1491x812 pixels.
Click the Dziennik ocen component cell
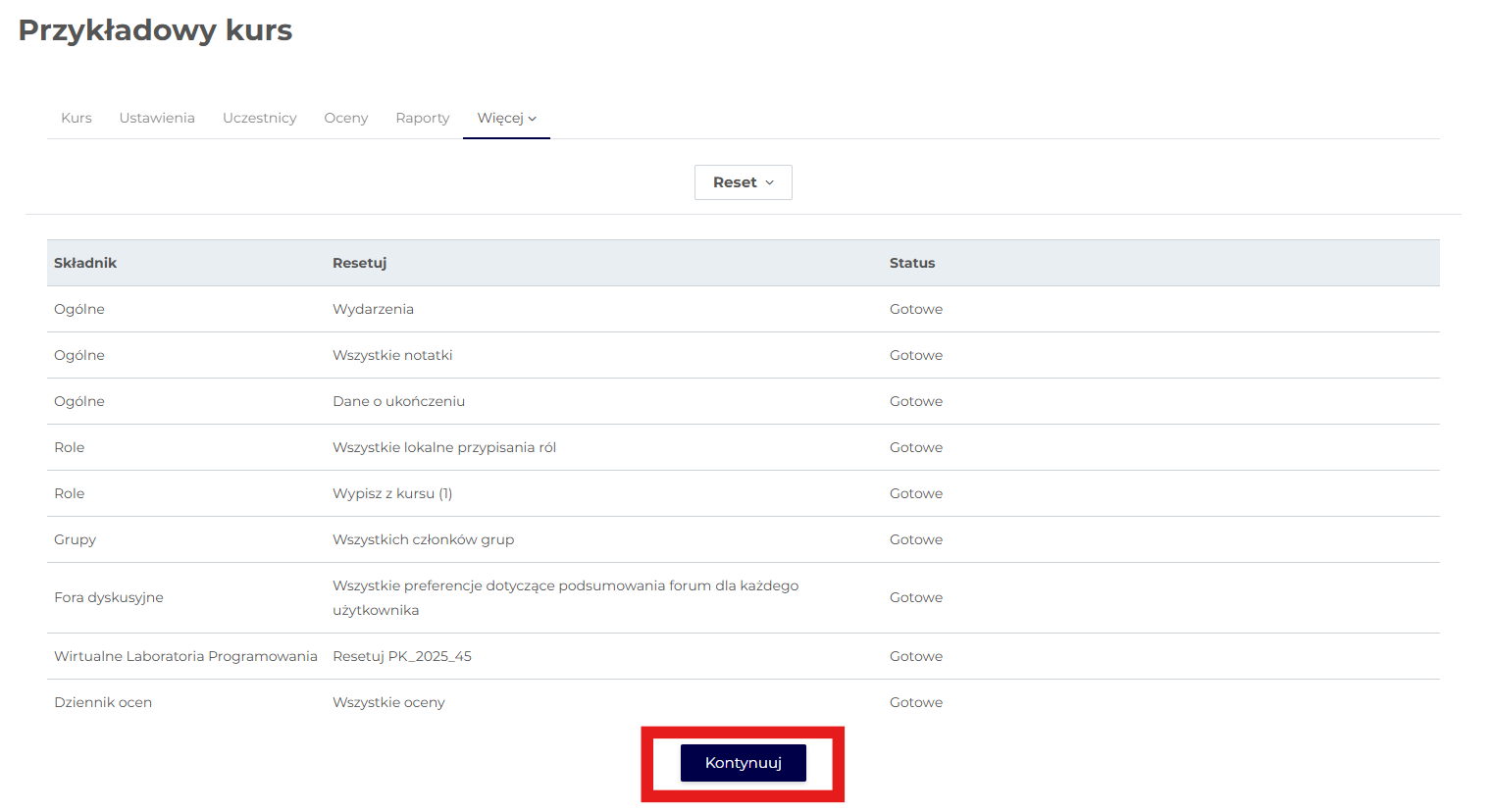tap(103, 702)
